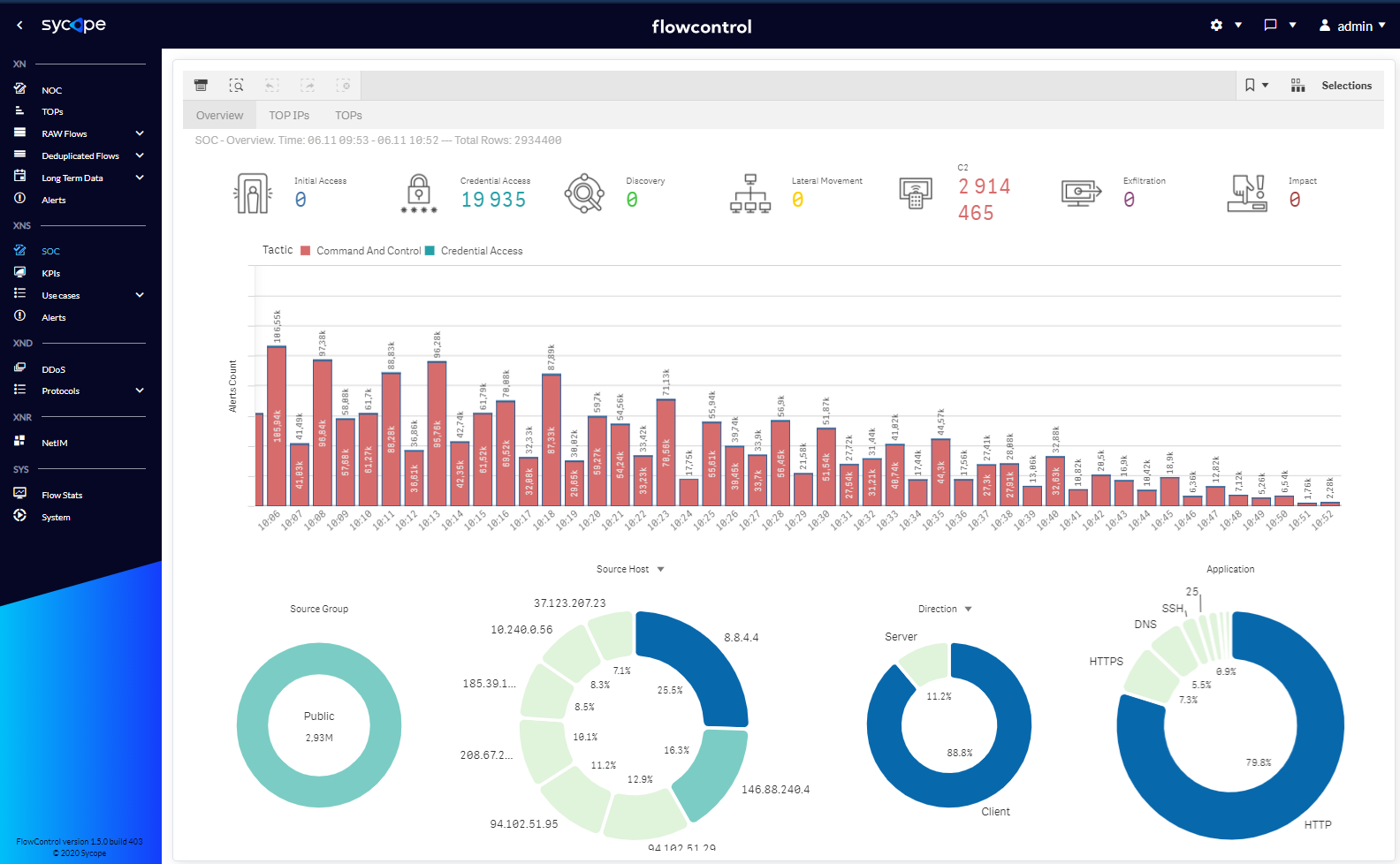
Task: Expand the Protocols chevron
Action: coord(140,390)
